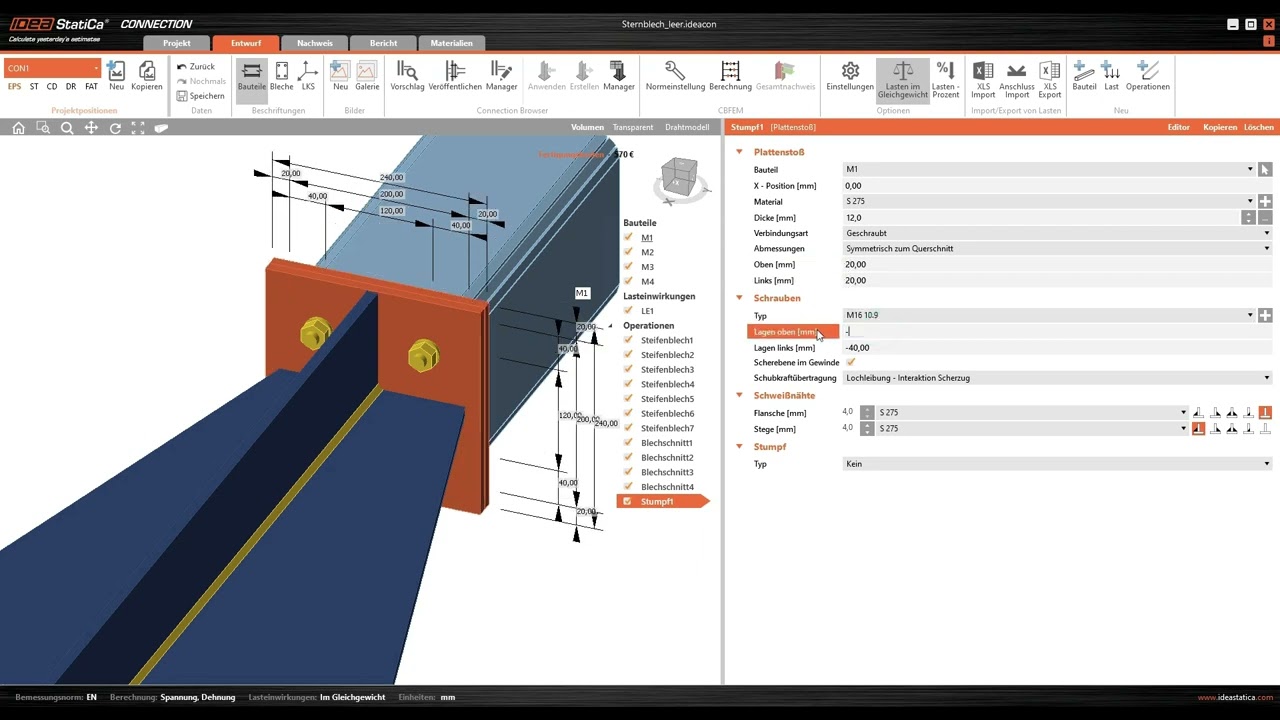The width and height of the screenshot is (1280, 720).
Task: Open the Galerie of pictures
Action: pos(367,75)
